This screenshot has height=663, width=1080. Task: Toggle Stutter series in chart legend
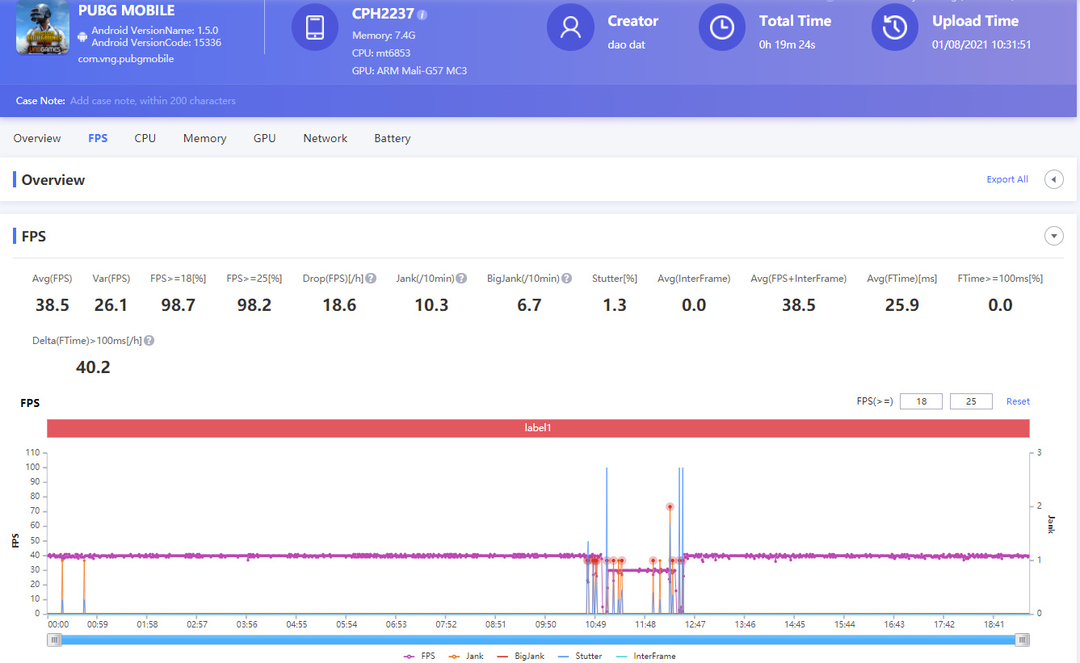point(580,656)
